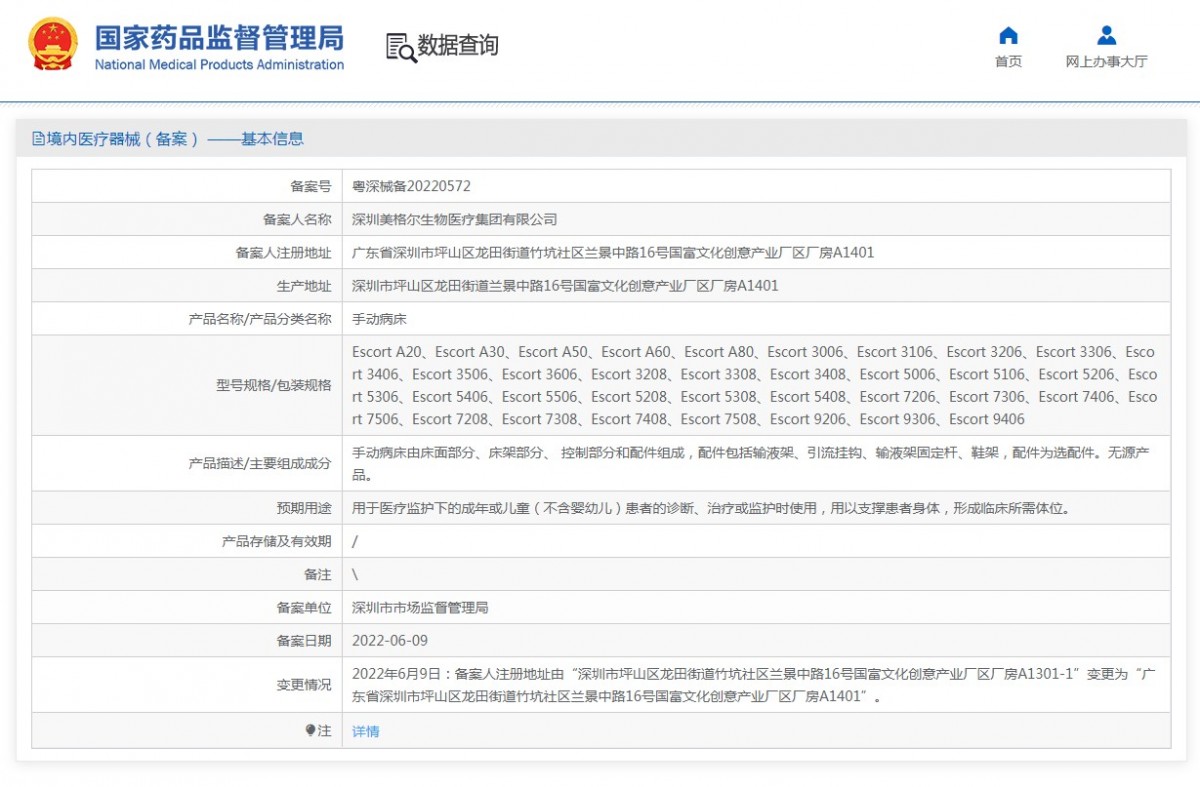Click National Medical Products Administration subtitle
The image size is (1200, 787).
tap(219, 65)
